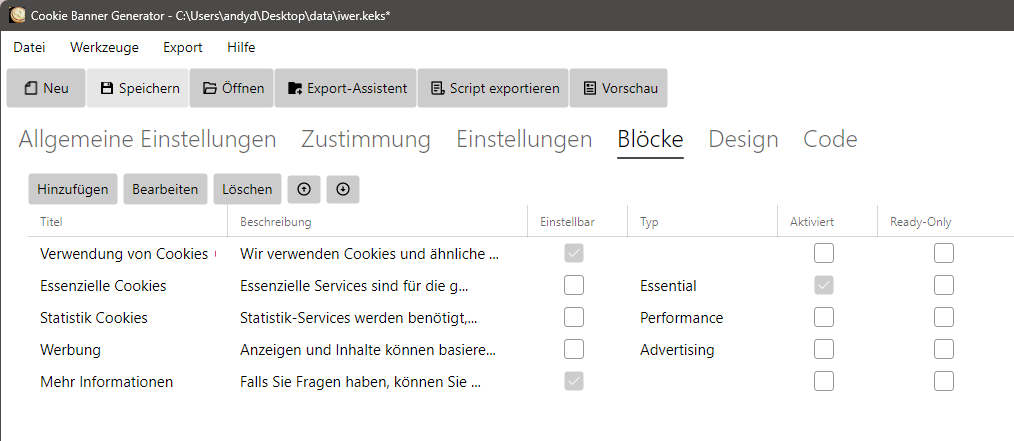
Task: Open the Werkzeuge menu
Action: [x=104, y=47]
